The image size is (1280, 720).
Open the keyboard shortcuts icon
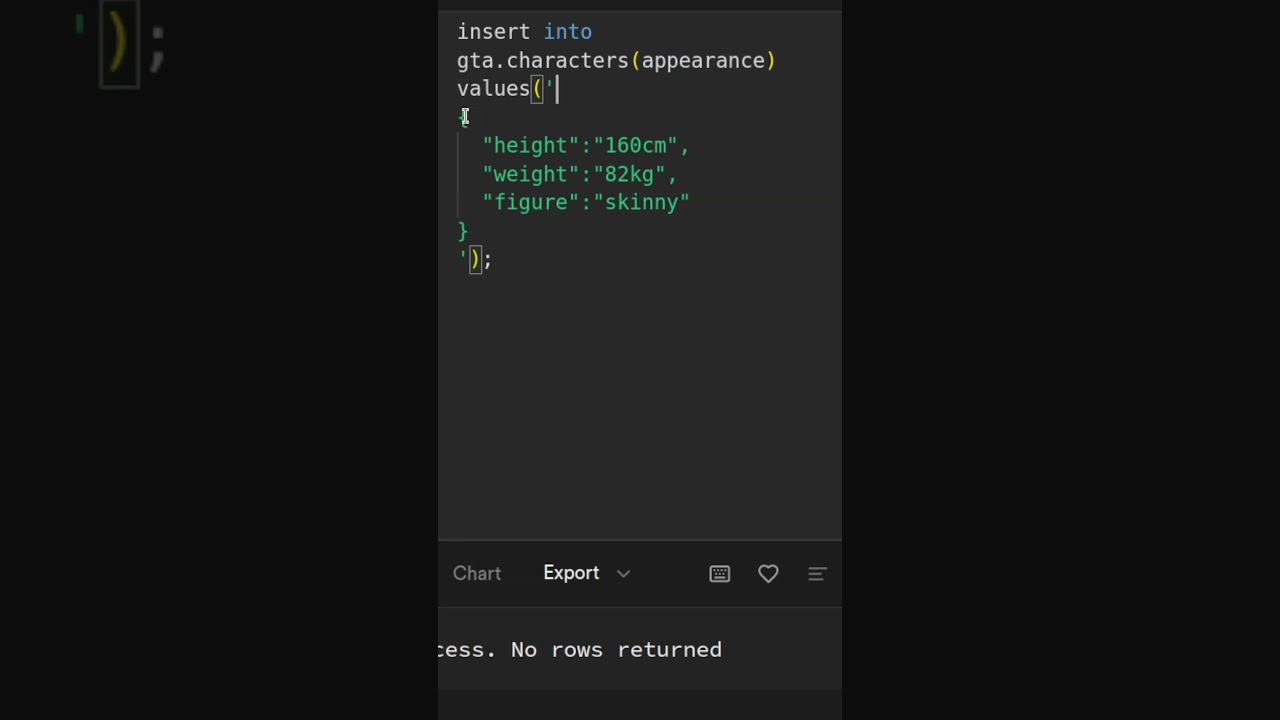click(x=720, y=574)
